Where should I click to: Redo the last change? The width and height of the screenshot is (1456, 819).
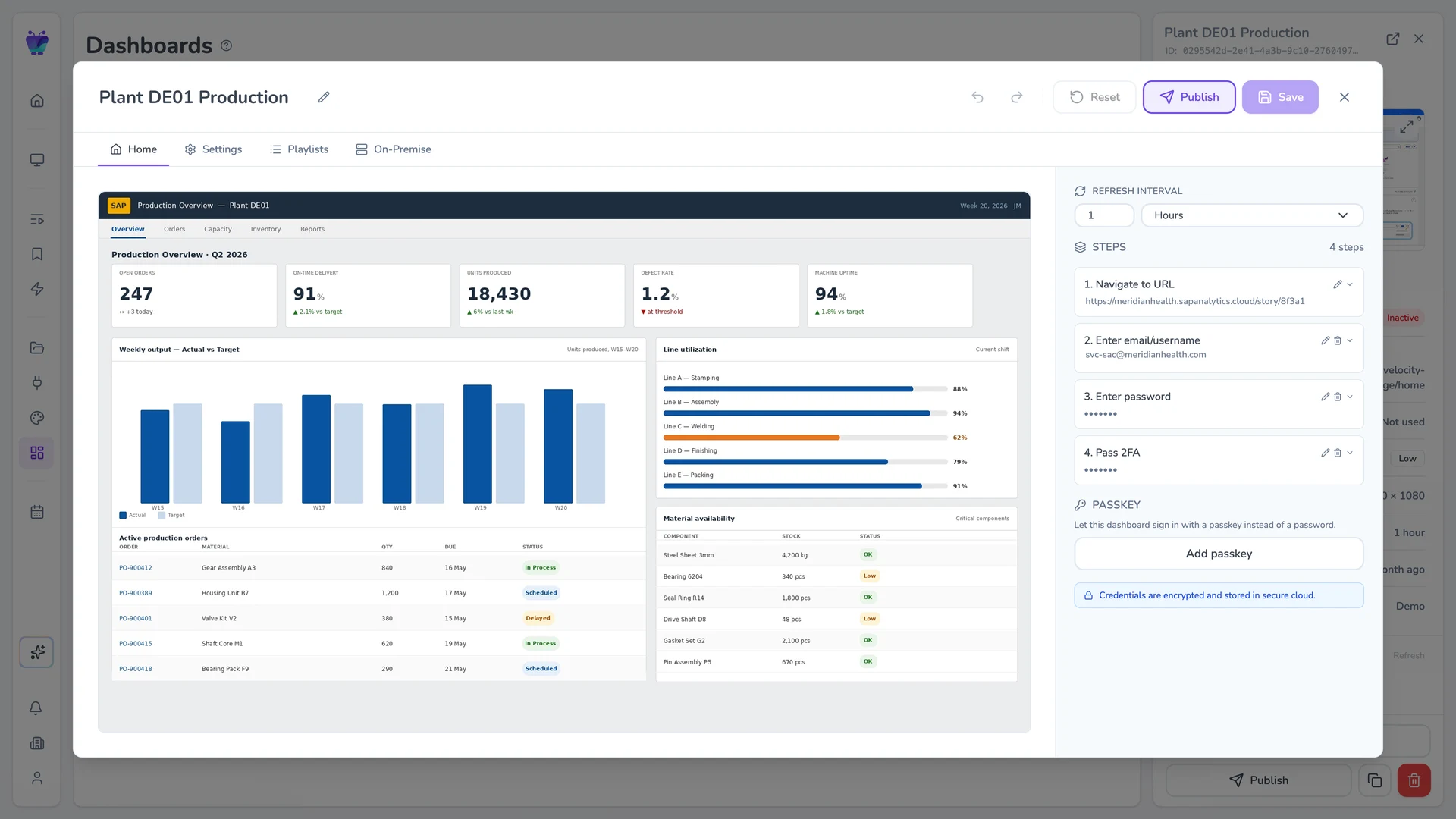tap(1017, 97)
